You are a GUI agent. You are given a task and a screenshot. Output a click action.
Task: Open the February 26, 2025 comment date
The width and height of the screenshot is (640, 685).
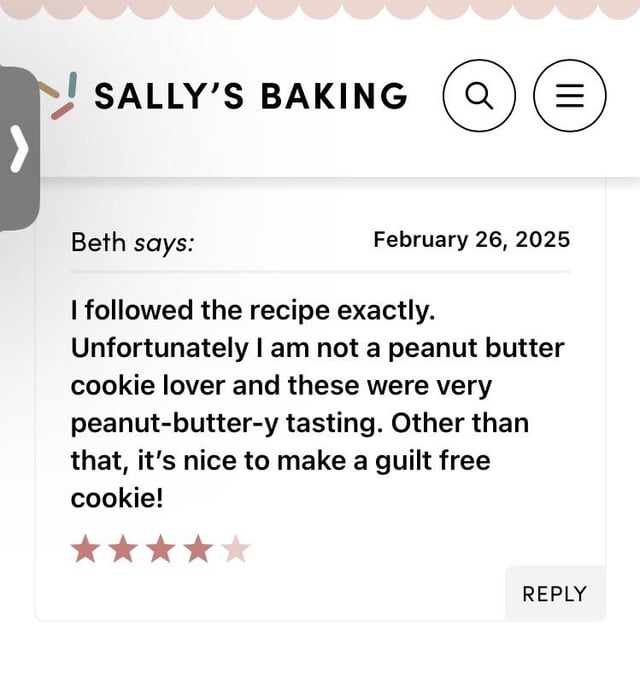471,240
